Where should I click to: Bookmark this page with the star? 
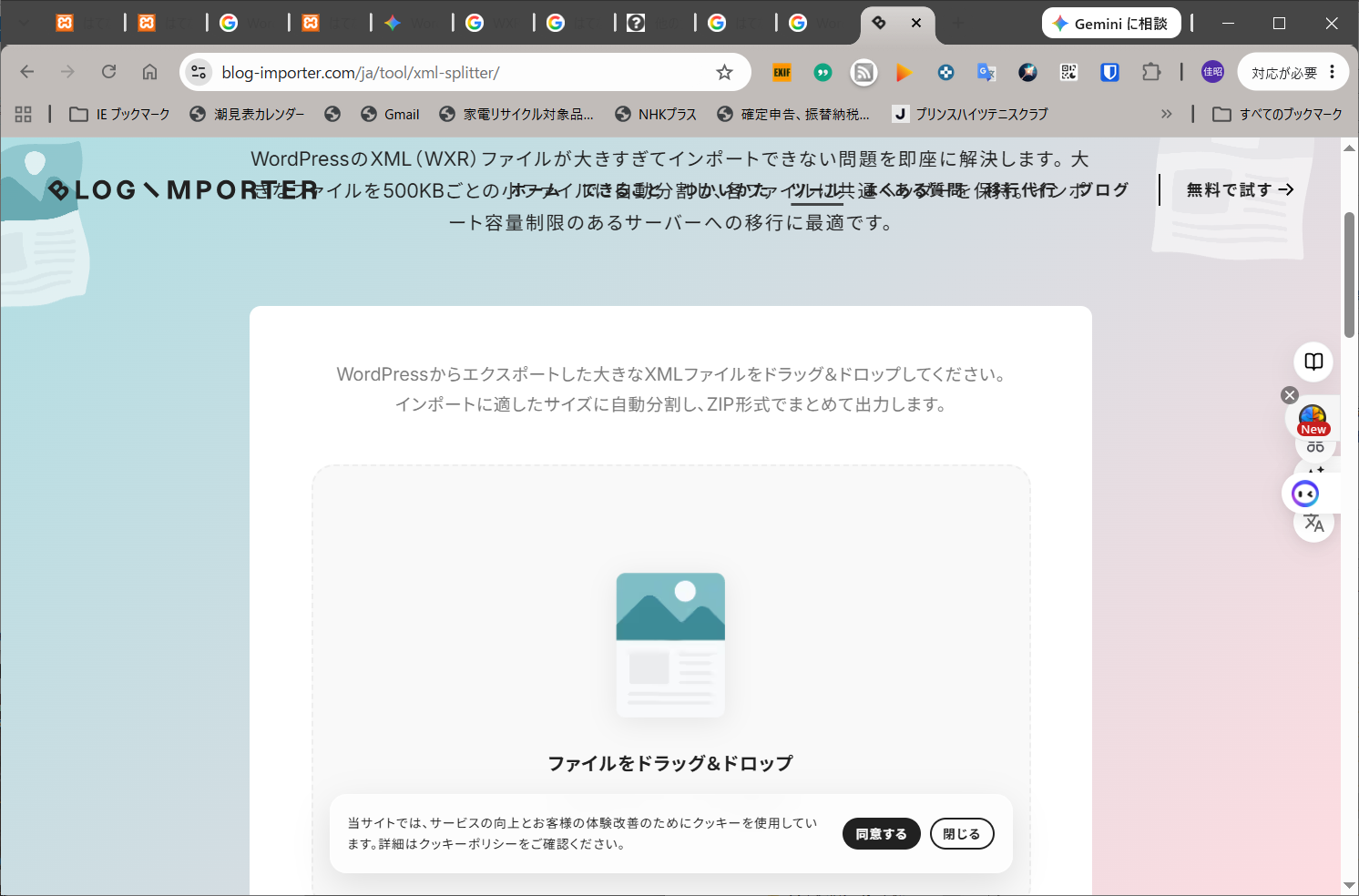click(724, 72)
